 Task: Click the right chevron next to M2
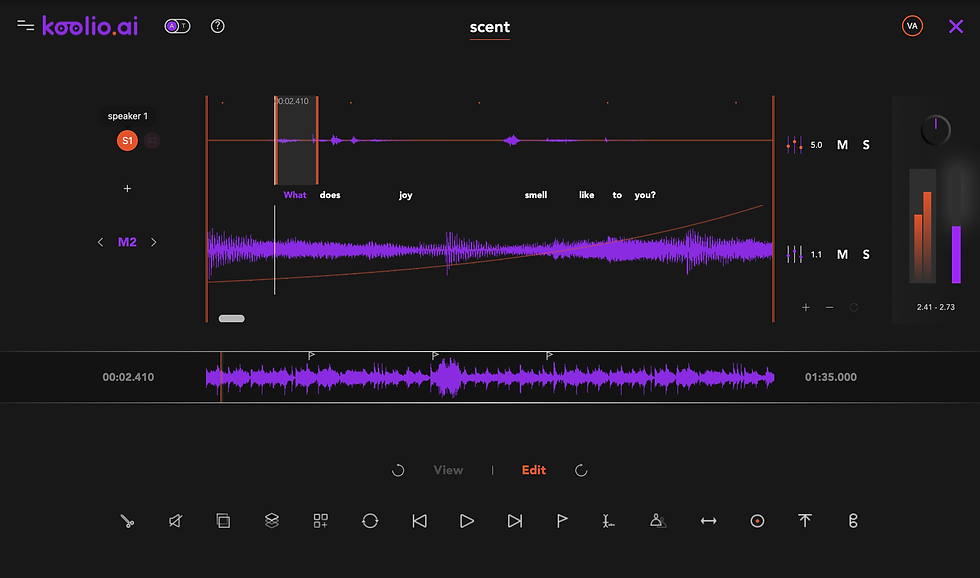[153, 242]
